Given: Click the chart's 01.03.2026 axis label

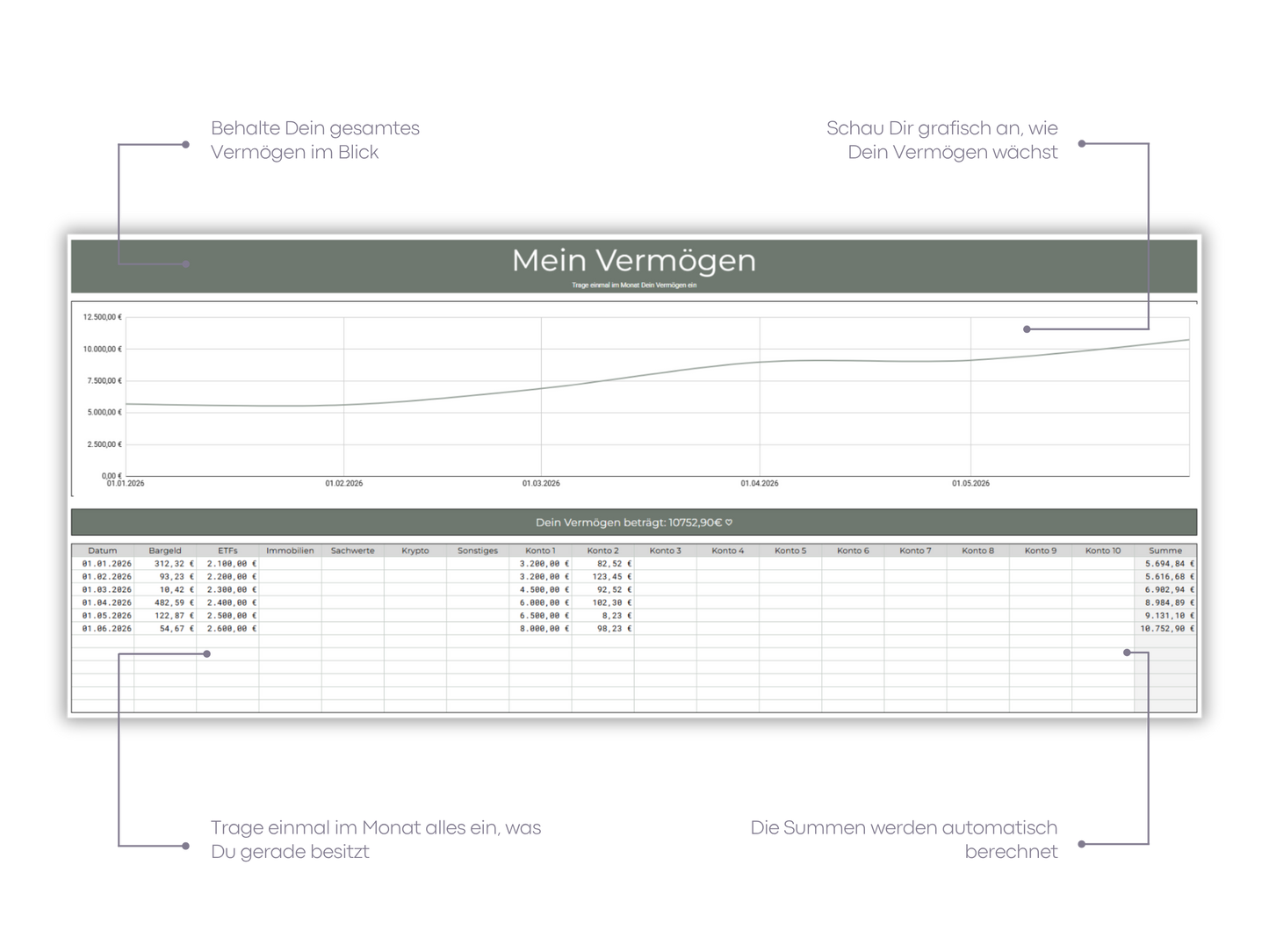Looking at the screenshot, I should (541, 484).
